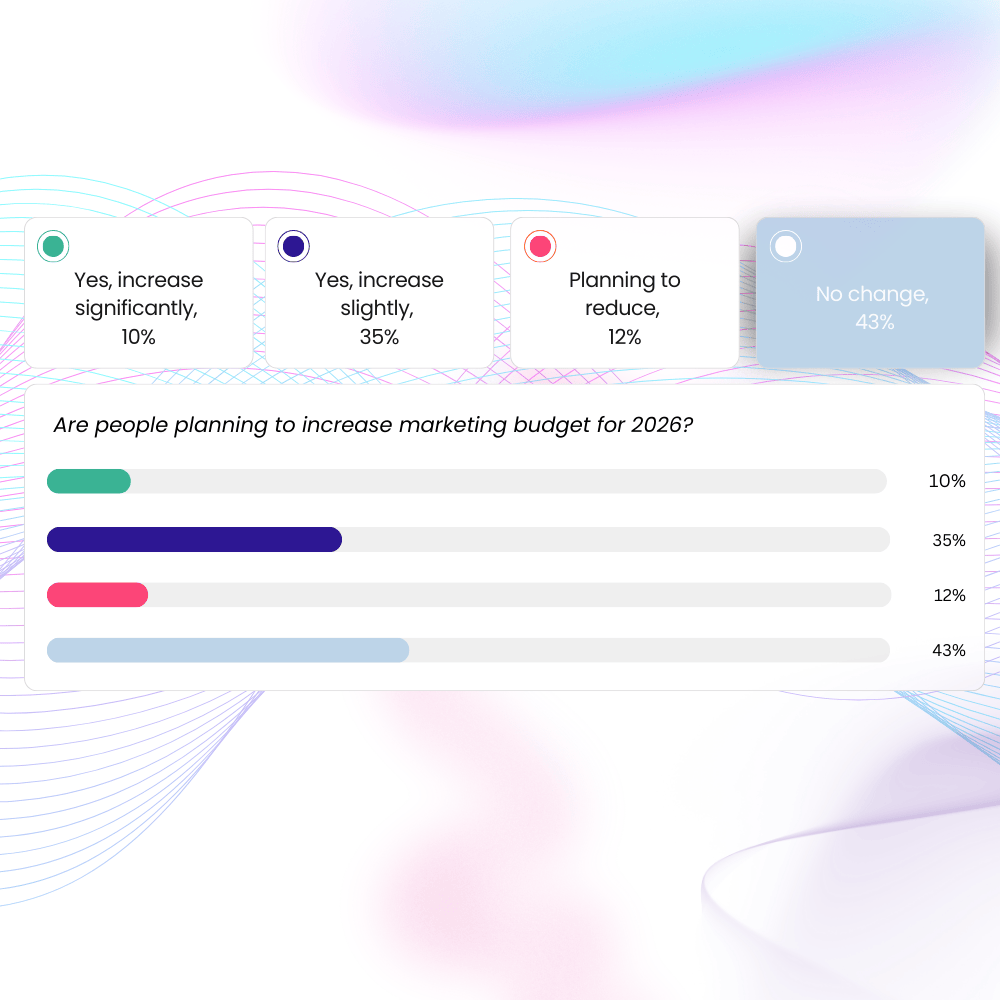Click the light blue 43% progress bar fill
This screenshot has height=1000, width=1000.
click(228, 650)
